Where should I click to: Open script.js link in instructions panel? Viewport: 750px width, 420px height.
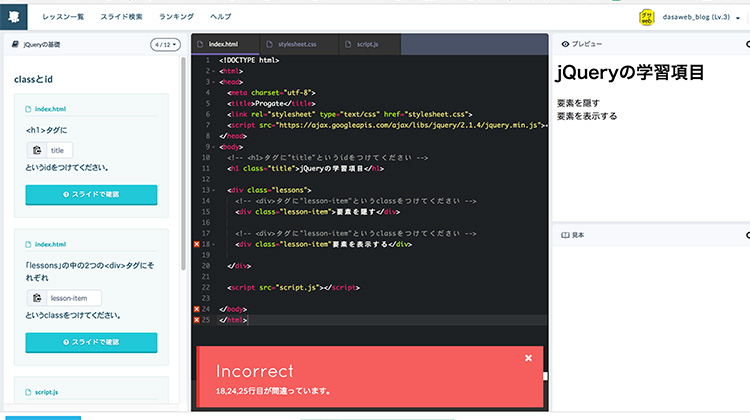[46, 392]
